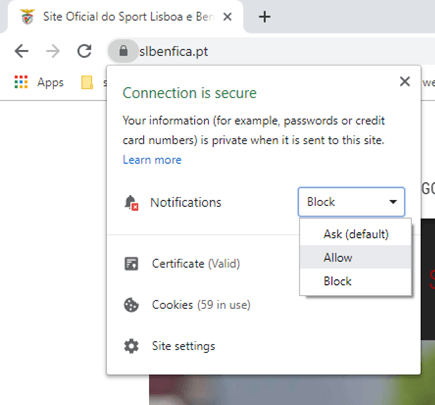Image resolution: width=435 pixels, height=405 pixels.
Task: Open the Apps grid shortcut
Action: [x=39, y=82]
